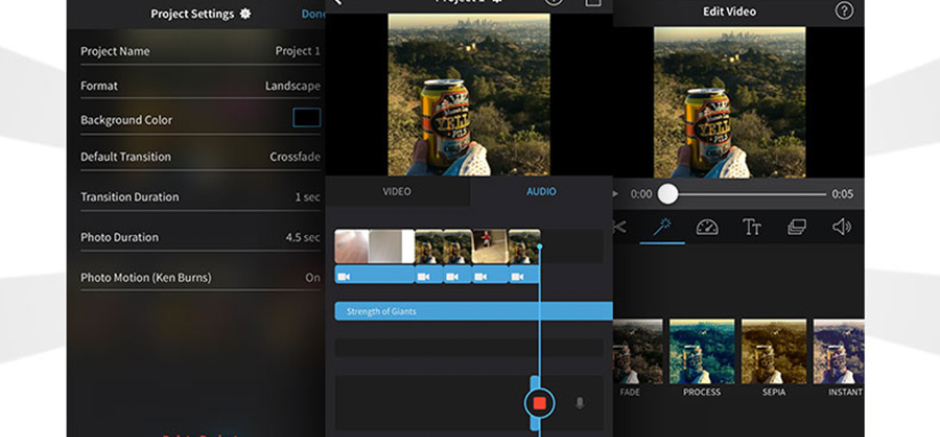Tap the Edit Video preview image
The image size is (940, 437).
pyautogui.click(x=730, y=103)
